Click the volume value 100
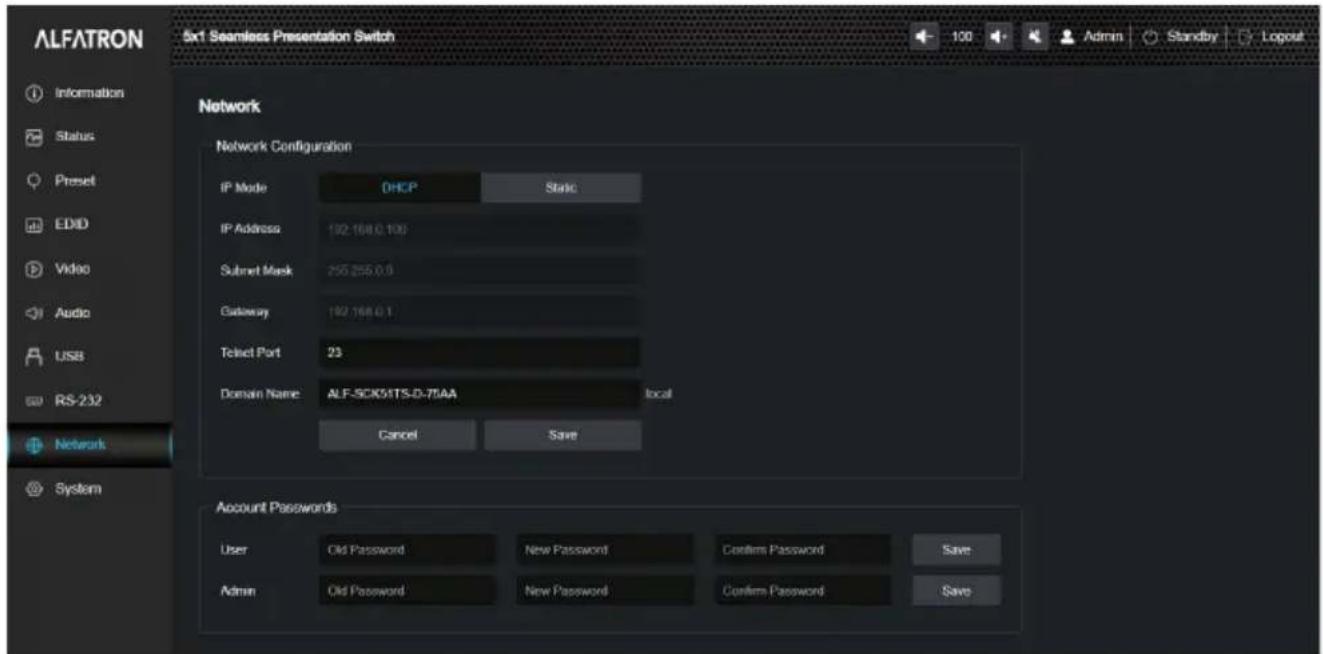Screen dimensions: 1323x654 (x=961, y=36)
